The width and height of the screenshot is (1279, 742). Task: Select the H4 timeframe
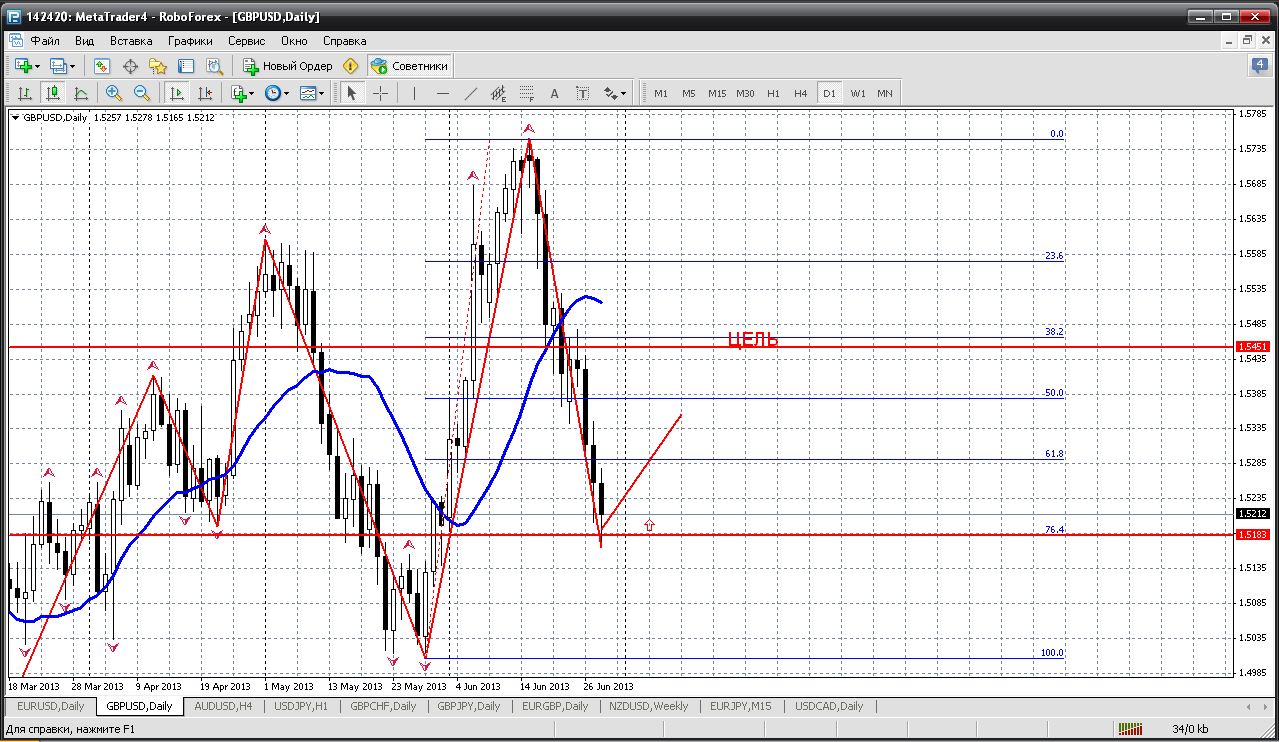[801, 93]
